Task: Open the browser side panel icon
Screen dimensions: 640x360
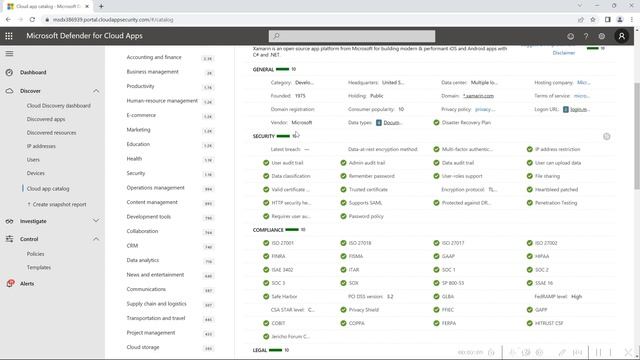Action: pos(607,20)
